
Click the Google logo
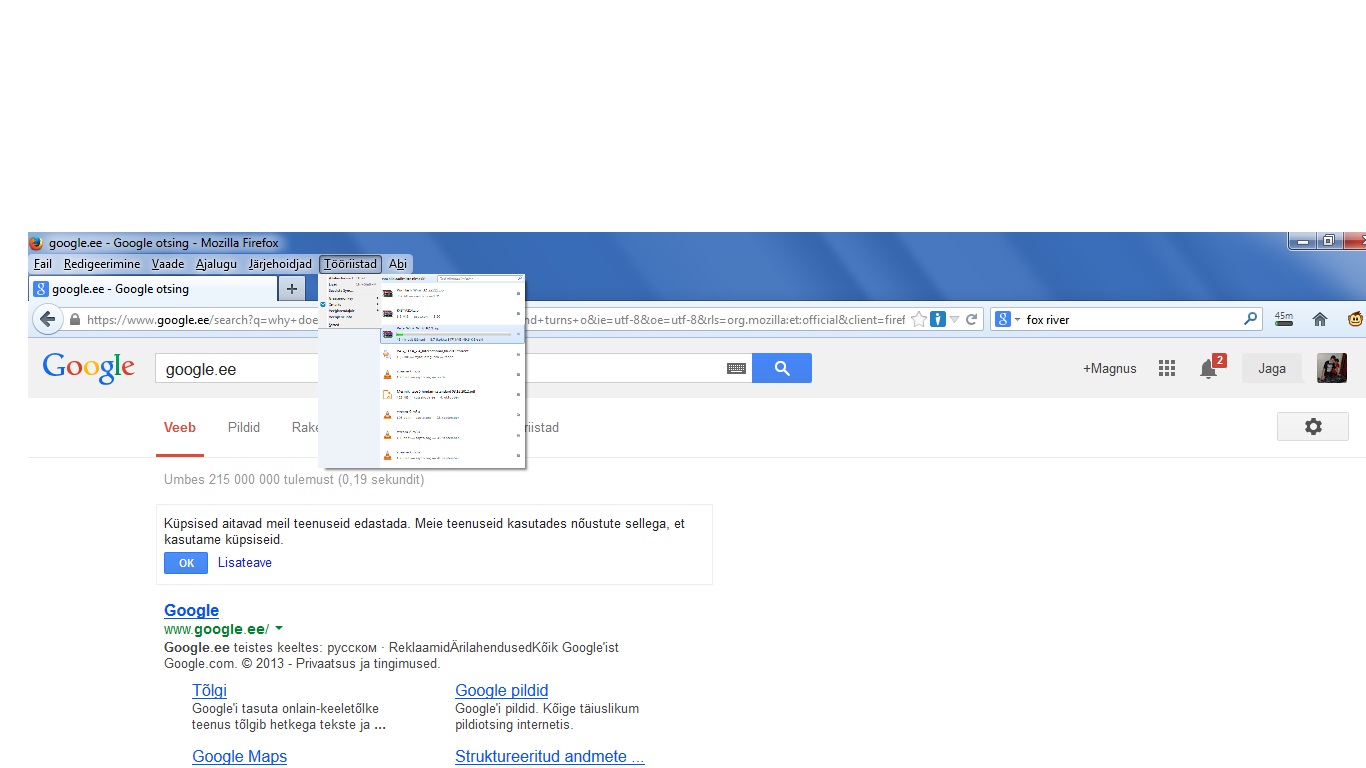pyautogui.click(x=88, y=368)
